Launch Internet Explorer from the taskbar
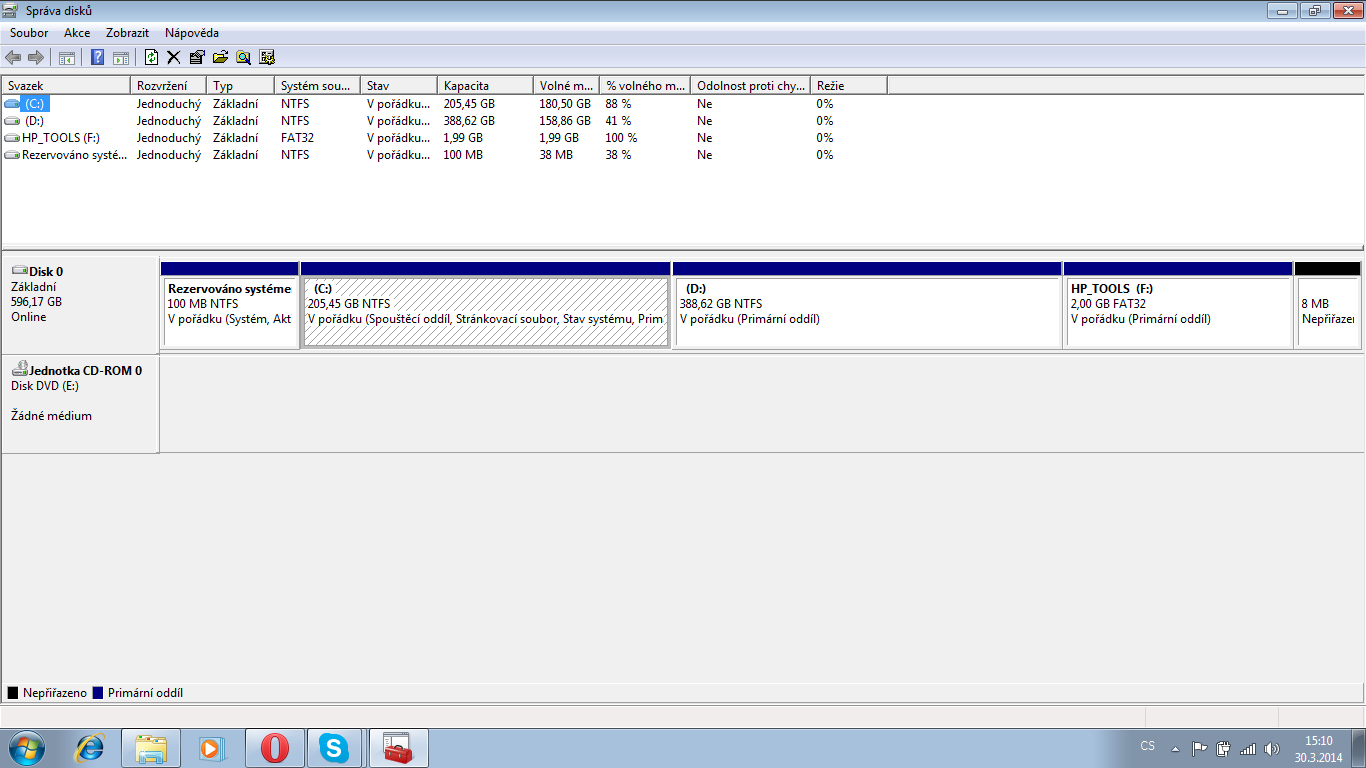This screenshot has width=1366, height=768. 90,747
